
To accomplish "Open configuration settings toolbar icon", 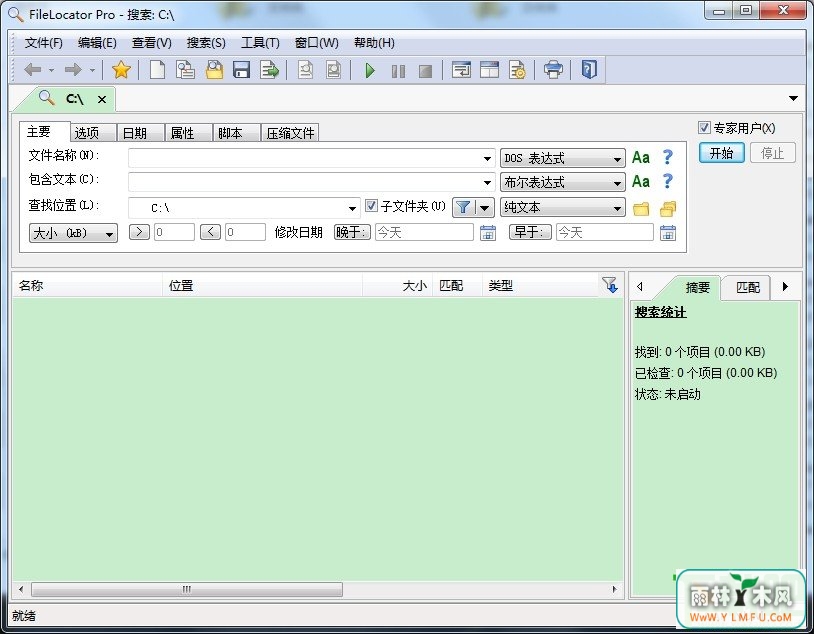I will [x=517, y=70].
